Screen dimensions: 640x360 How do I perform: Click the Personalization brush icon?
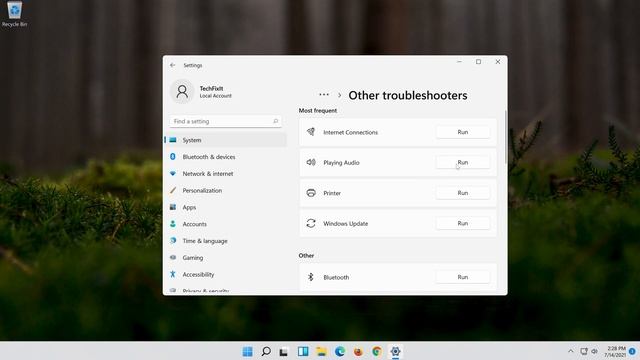coord(173,190)
